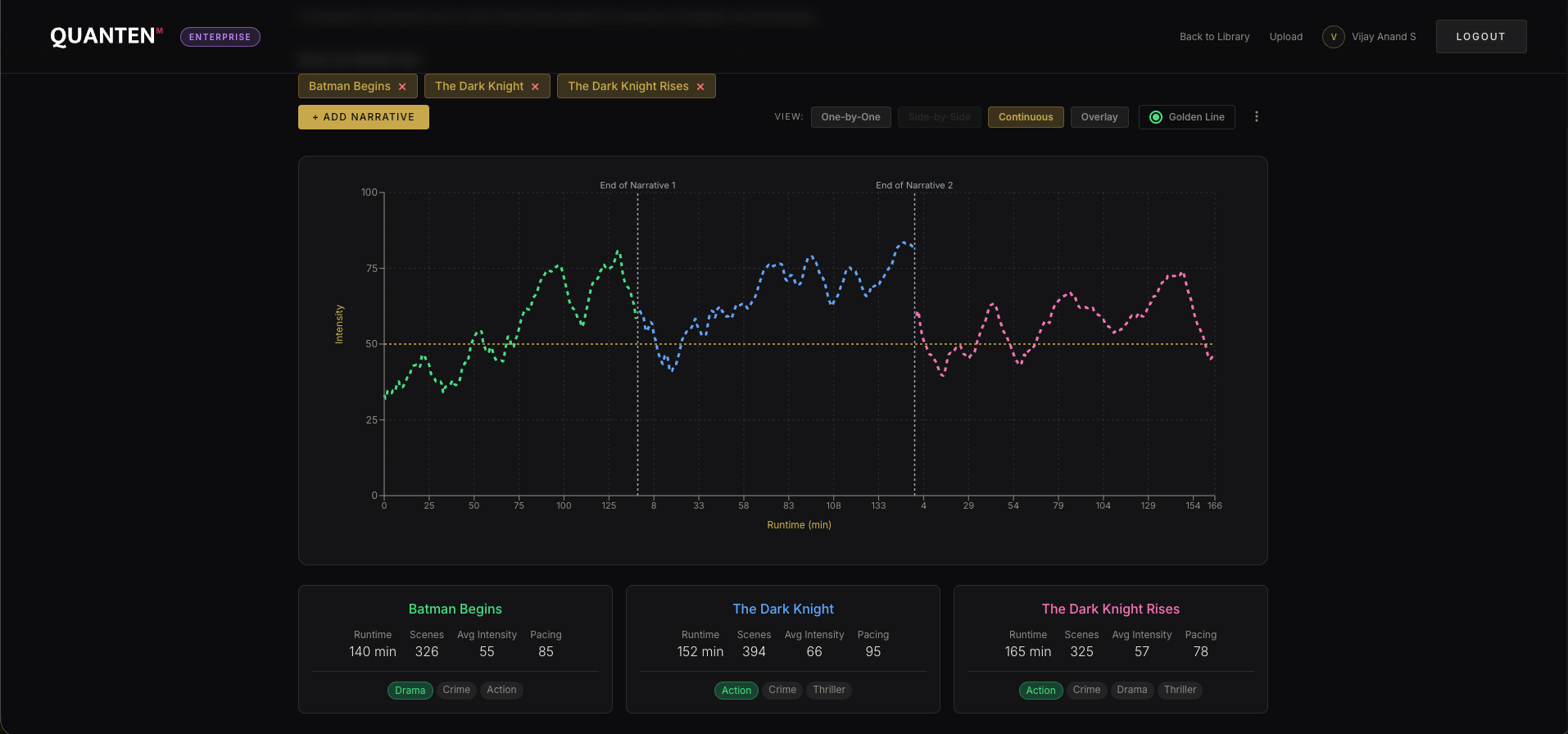Image resolution: width=1568 pixels, height=734 pixels.
Task: Open the three-dot chart options menu
Action: pos(1256,117)
